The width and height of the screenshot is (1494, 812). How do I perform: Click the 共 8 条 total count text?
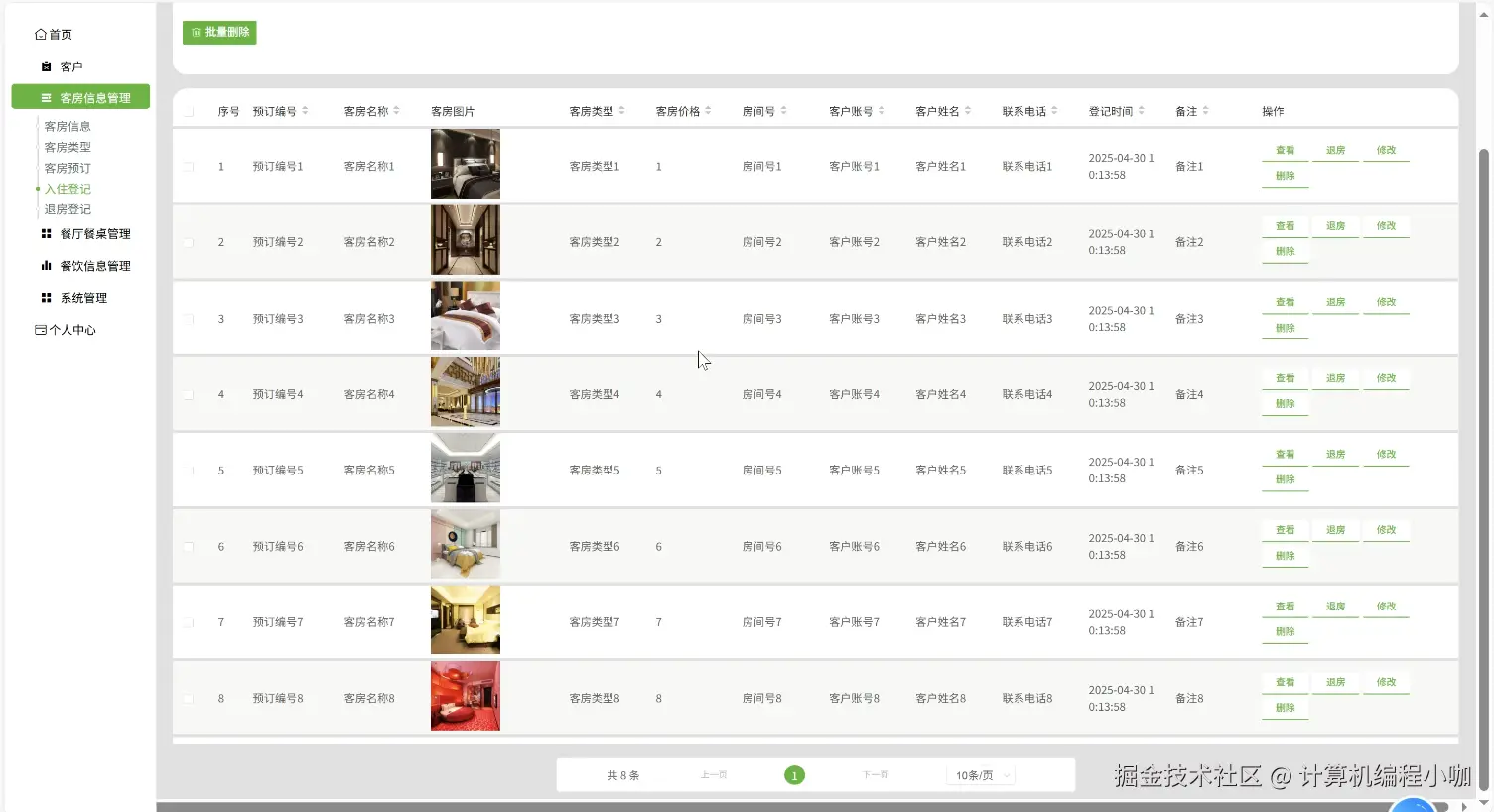[x=622, y=775]
